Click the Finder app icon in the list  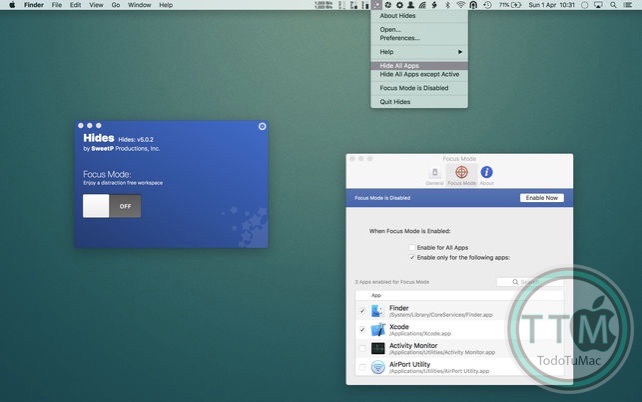coord(378,311)
